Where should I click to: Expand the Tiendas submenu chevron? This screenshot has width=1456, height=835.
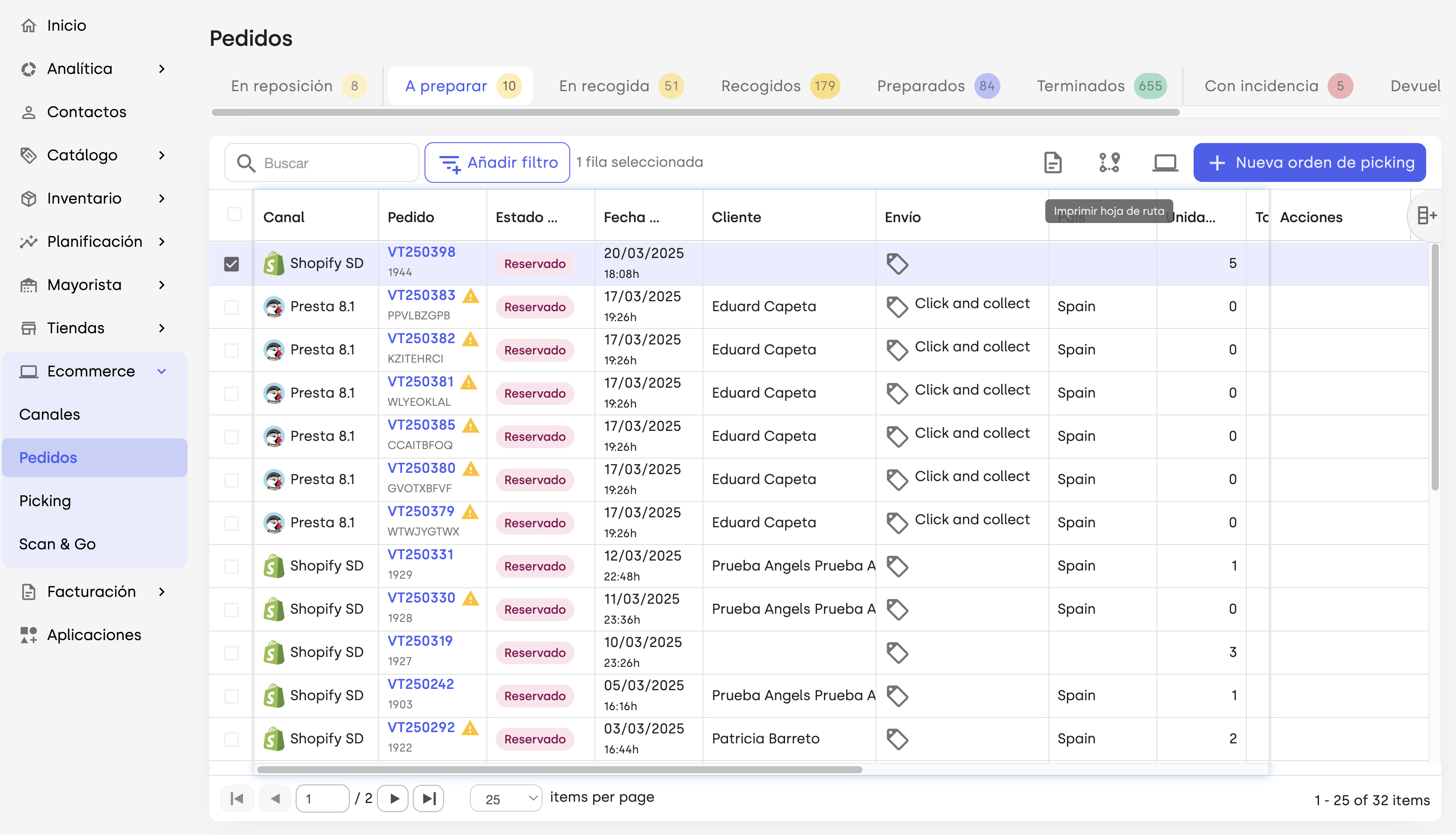tap(162, 328)
